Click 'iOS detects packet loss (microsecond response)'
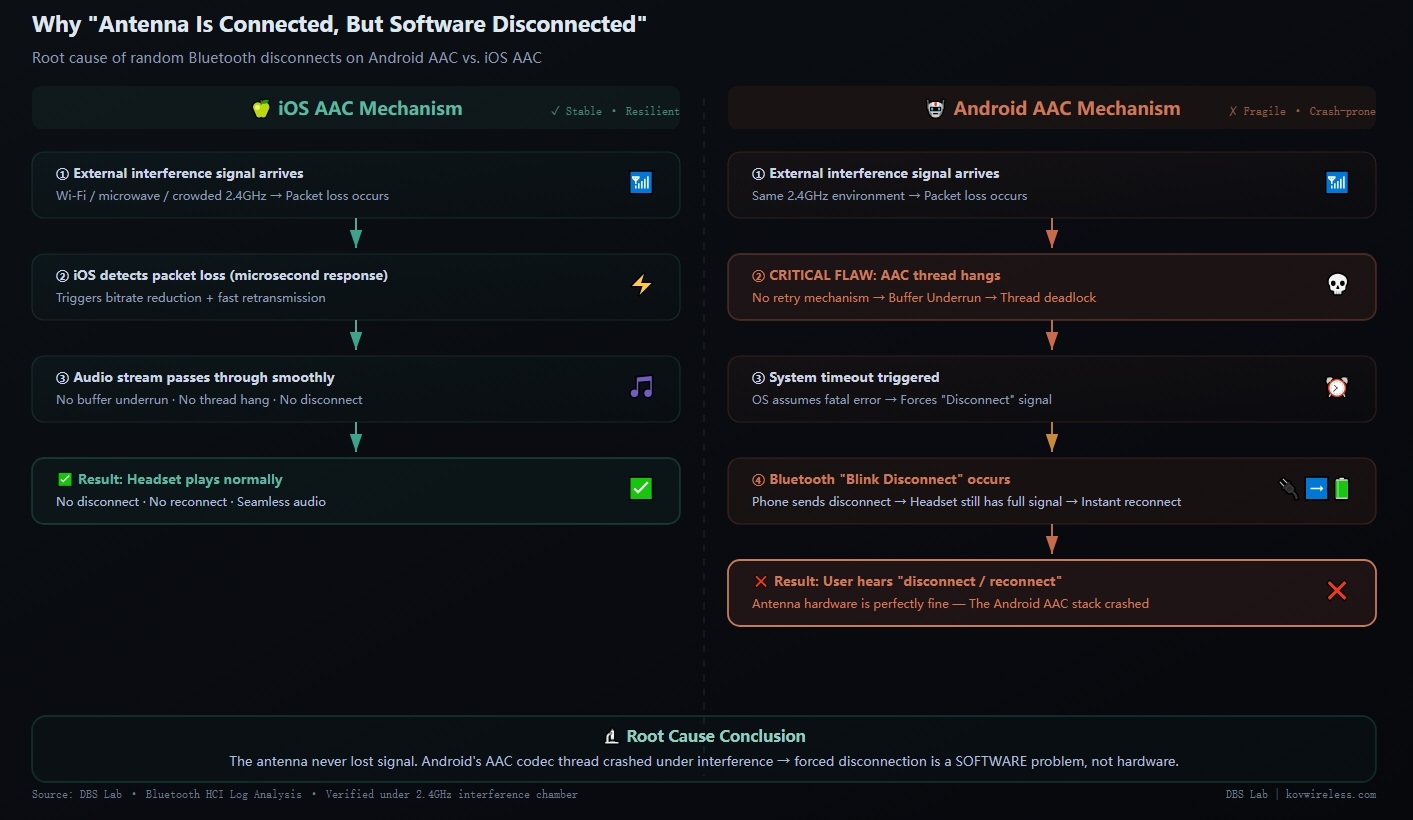This screenshot has height=820, width=1413. click(x=222, y=275)
